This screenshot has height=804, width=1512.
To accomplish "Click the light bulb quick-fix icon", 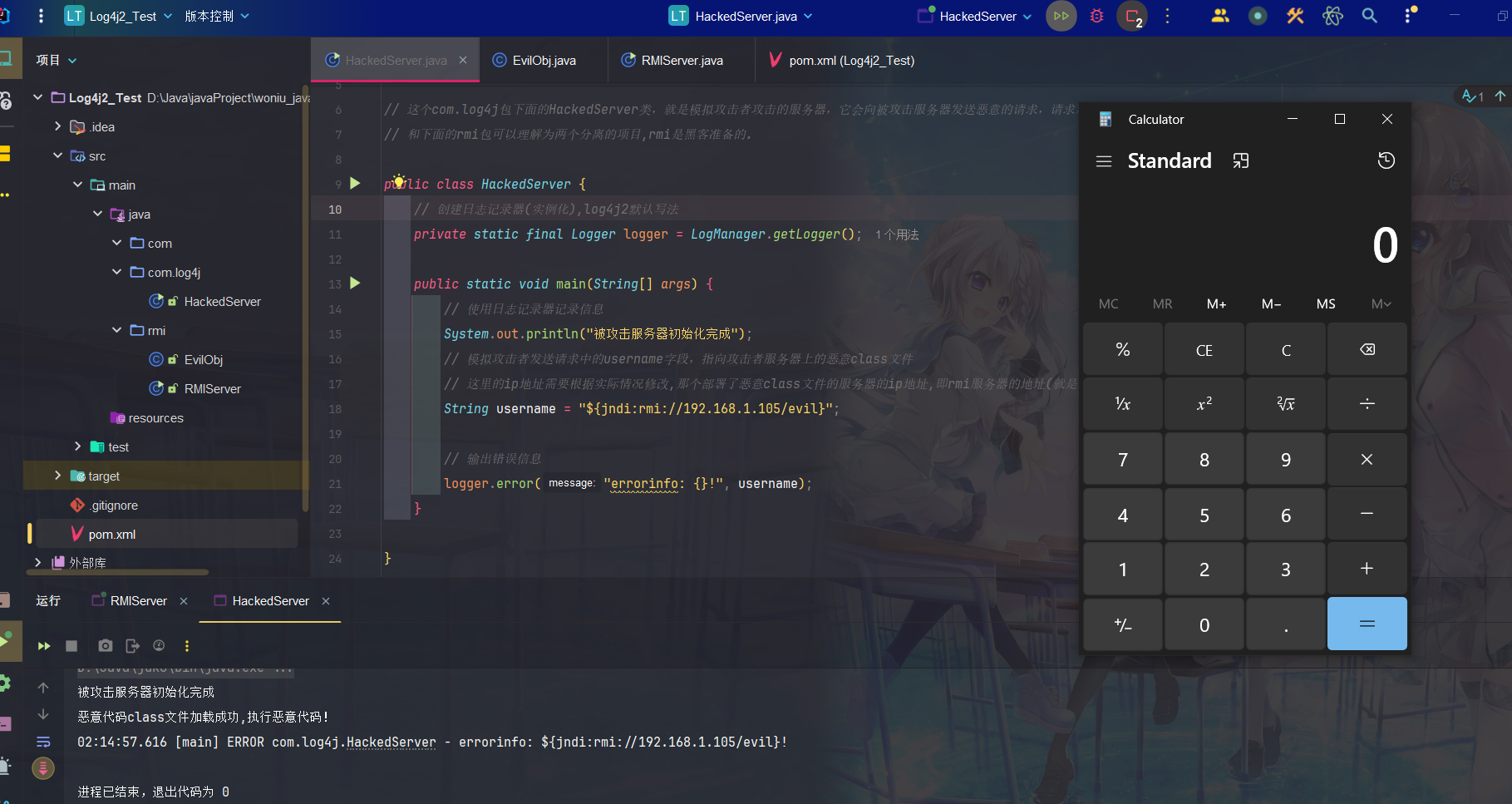I will (x=399, y=180).
